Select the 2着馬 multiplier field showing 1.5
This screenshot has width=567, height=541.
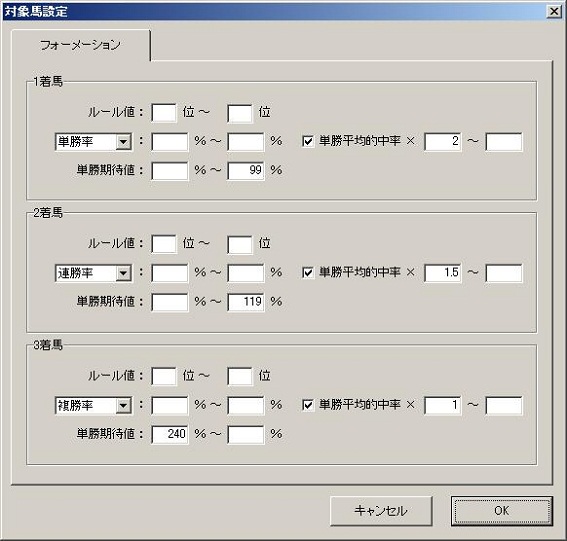[442, 273]
